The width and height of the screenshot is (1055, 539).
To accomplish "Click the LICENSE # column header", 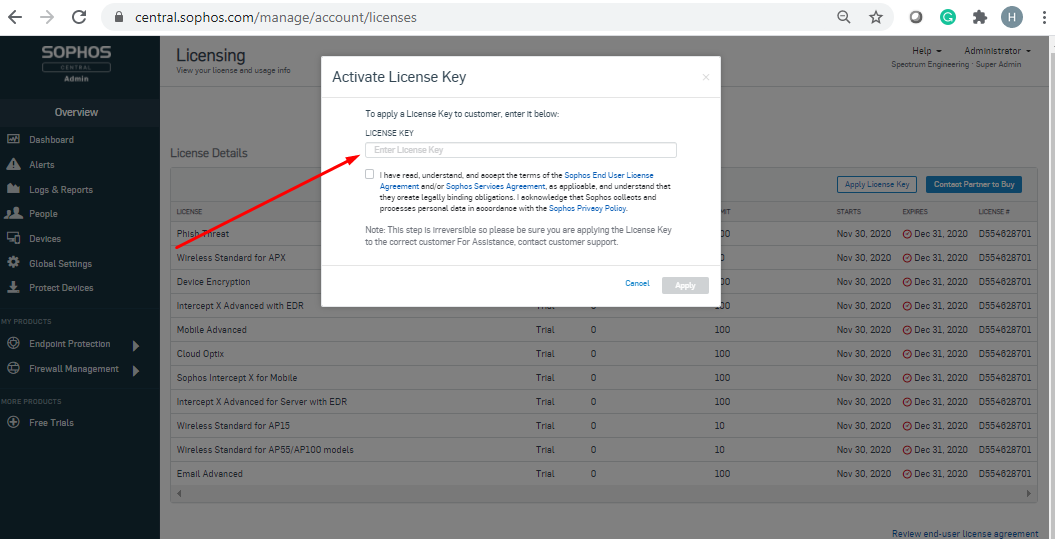I will (994, 212).
